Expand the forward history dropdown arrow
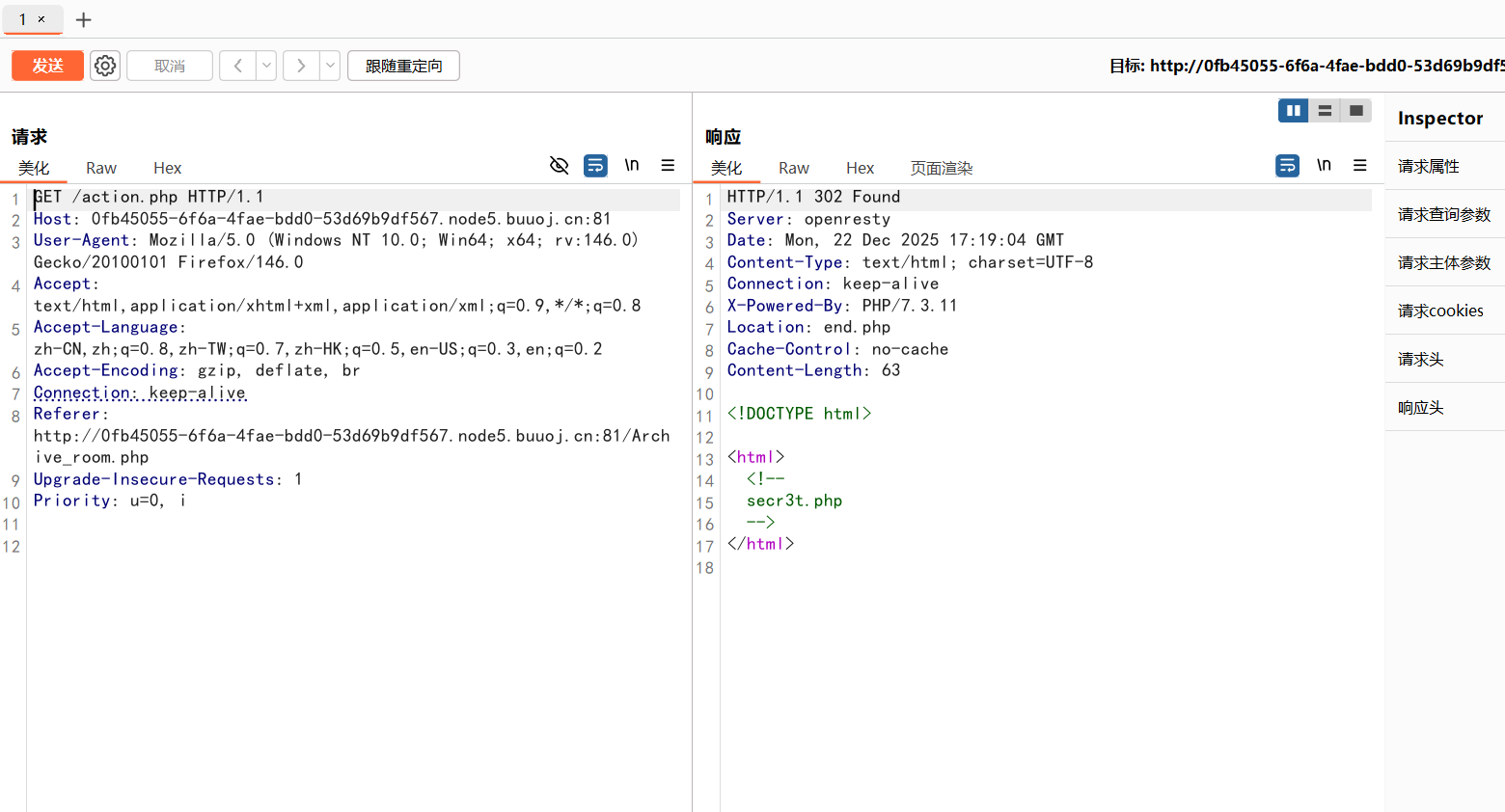Image resolution: width=1505 pixels, height=812 pixels. (x=330, y=66)
